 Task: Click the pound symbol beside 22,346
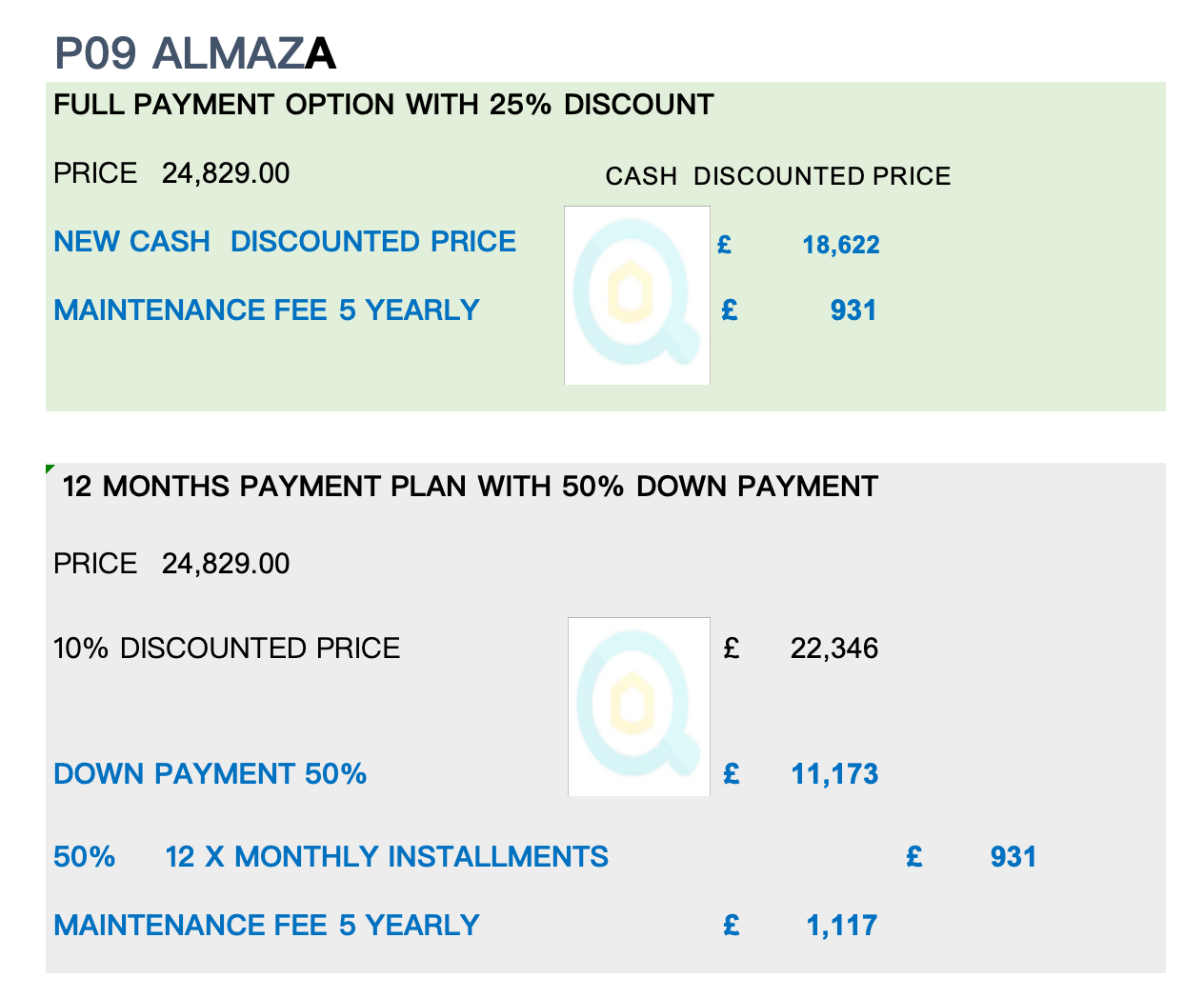pos(732,649)
